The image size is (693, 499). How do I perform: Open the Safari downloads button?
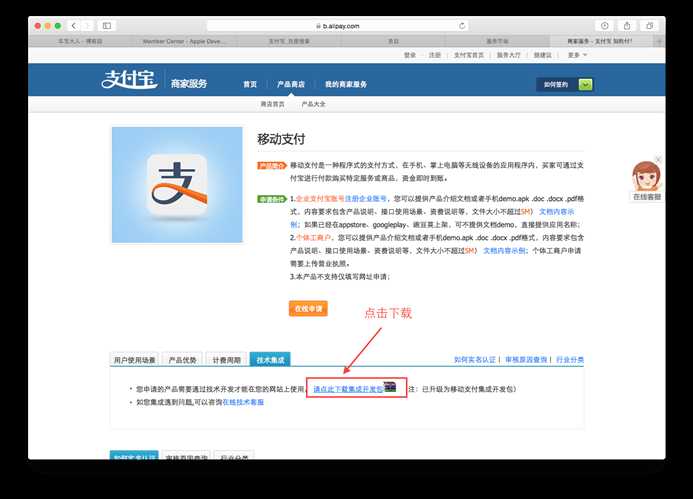(605, 26)
